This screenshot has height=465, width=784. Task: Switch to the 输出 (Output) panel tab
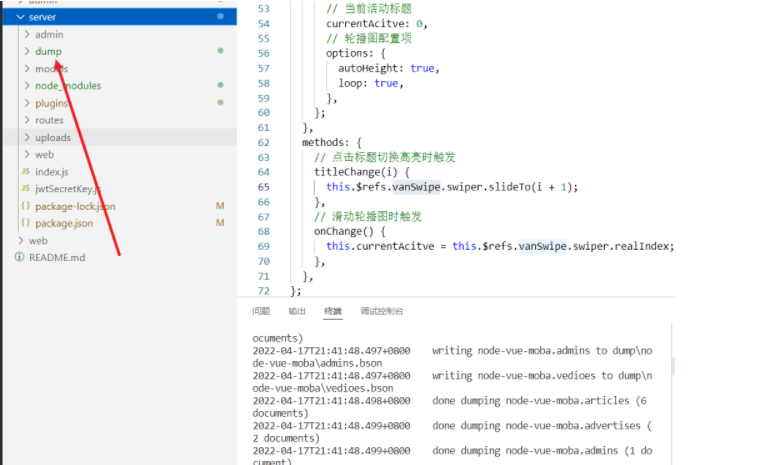297,311
